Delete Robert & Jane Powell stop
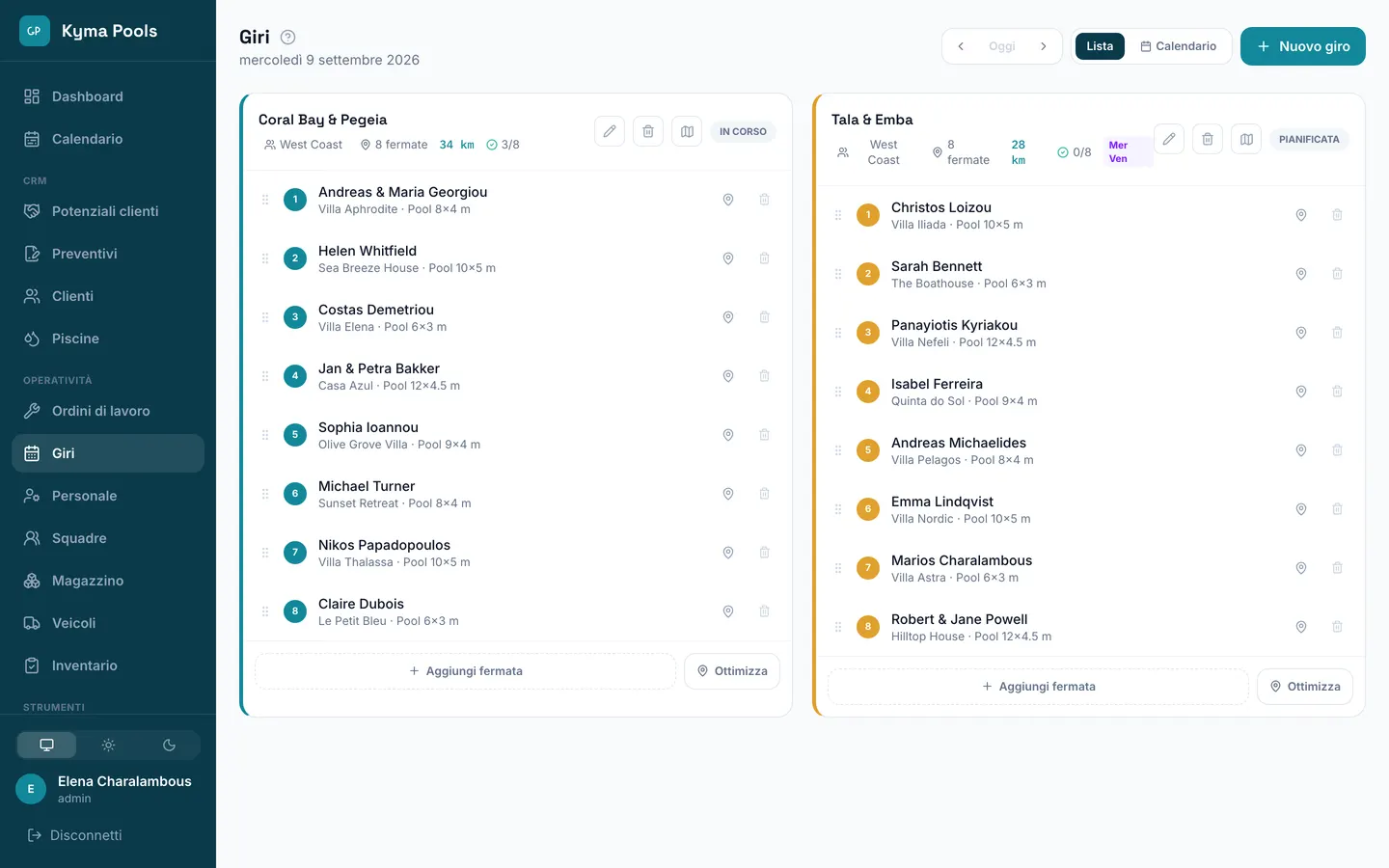This screenshot has height=868, width=1389. coord(1337,627)
